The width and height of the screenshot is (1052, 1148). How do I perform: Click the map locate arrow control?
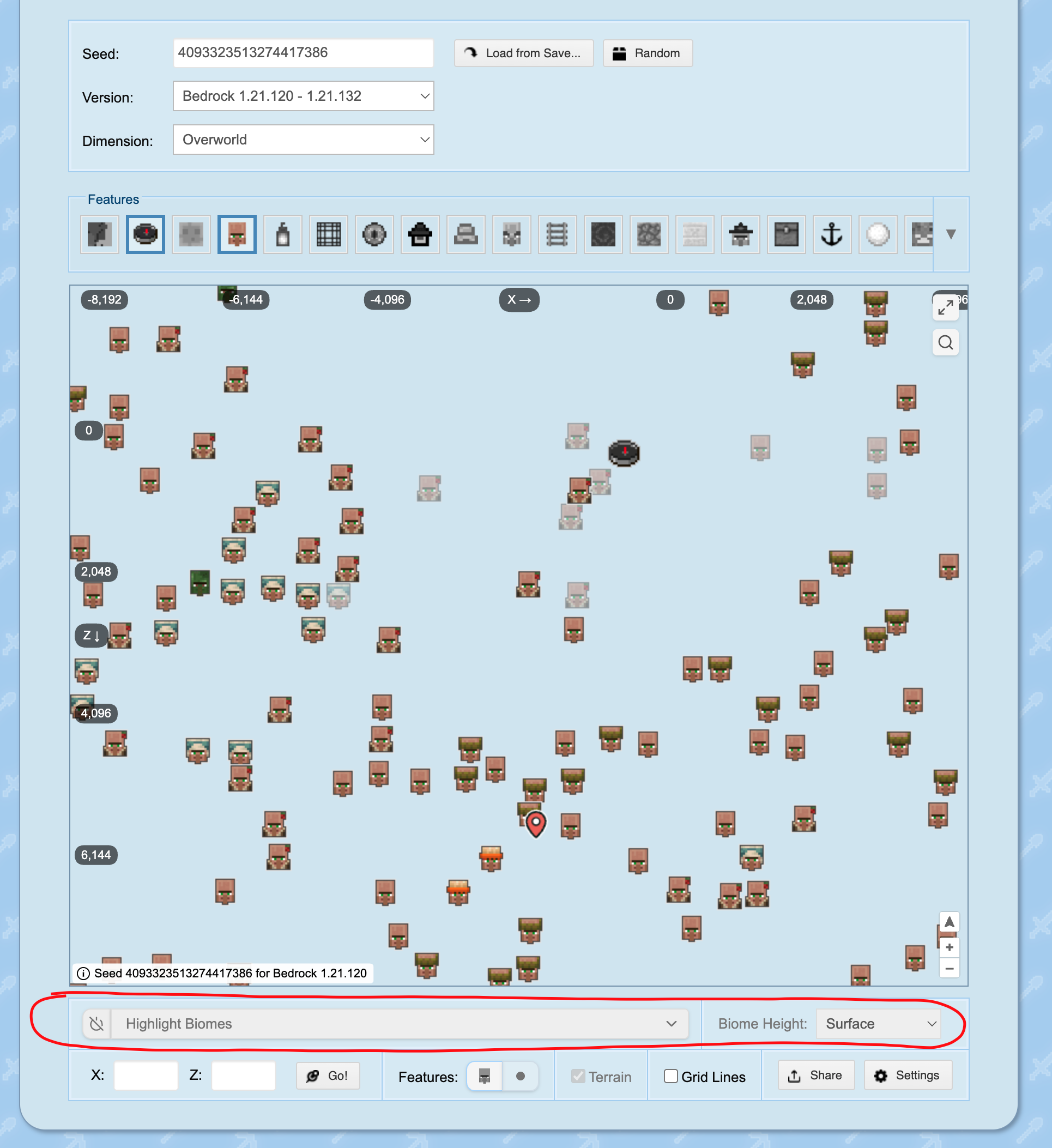pos(949,922)
